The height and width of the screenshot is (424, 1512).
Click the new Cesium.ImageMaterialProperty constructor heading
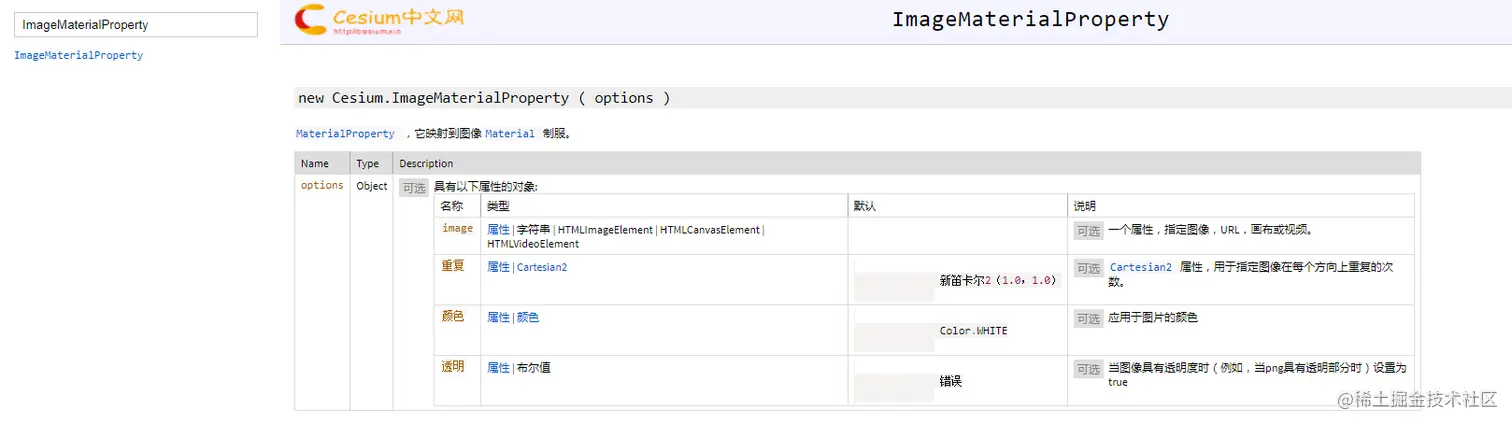point(484,98)
